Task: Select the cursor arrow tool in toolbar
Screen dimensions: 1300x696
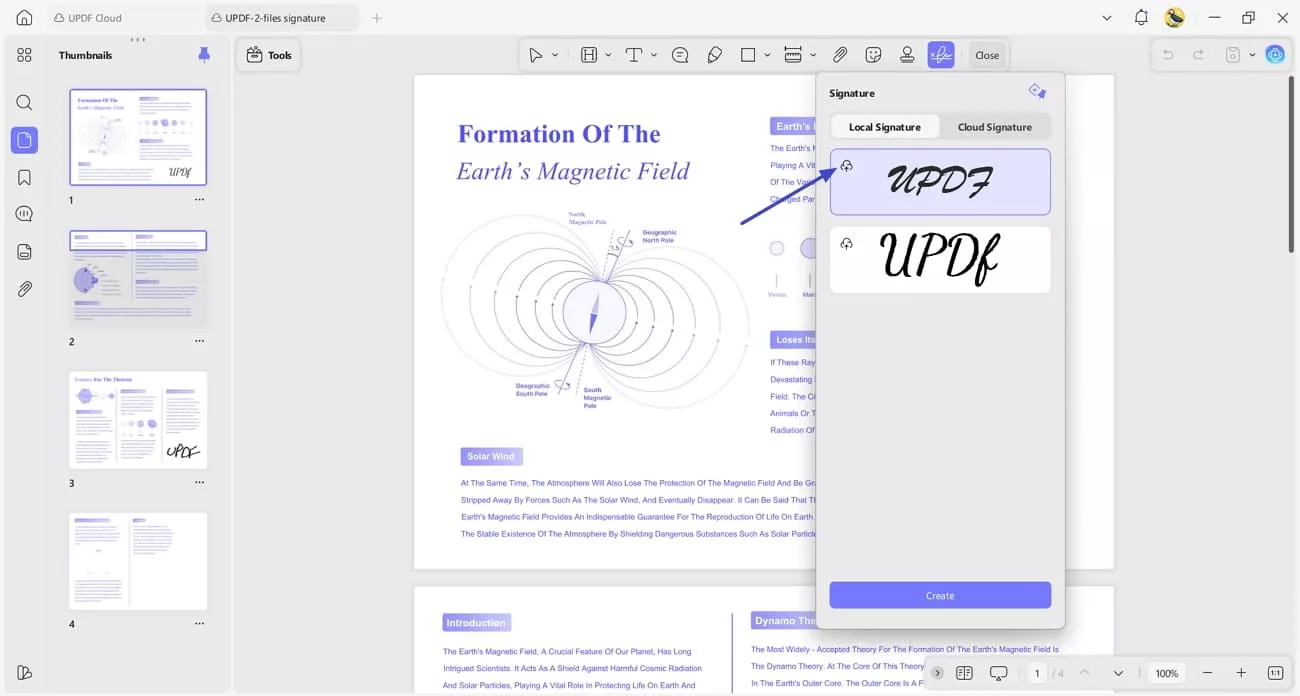Action: coord(536,55)
